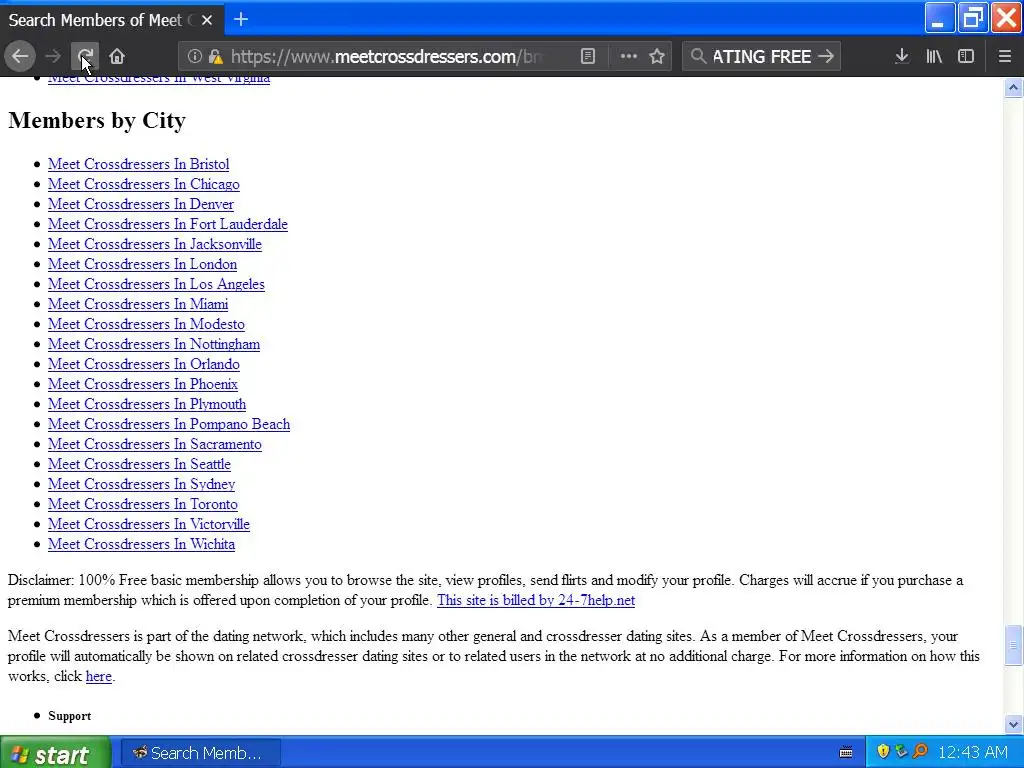Viewport: 1024px width, 768px height.
Task: Open the browser home page icon
Action: 117,57
